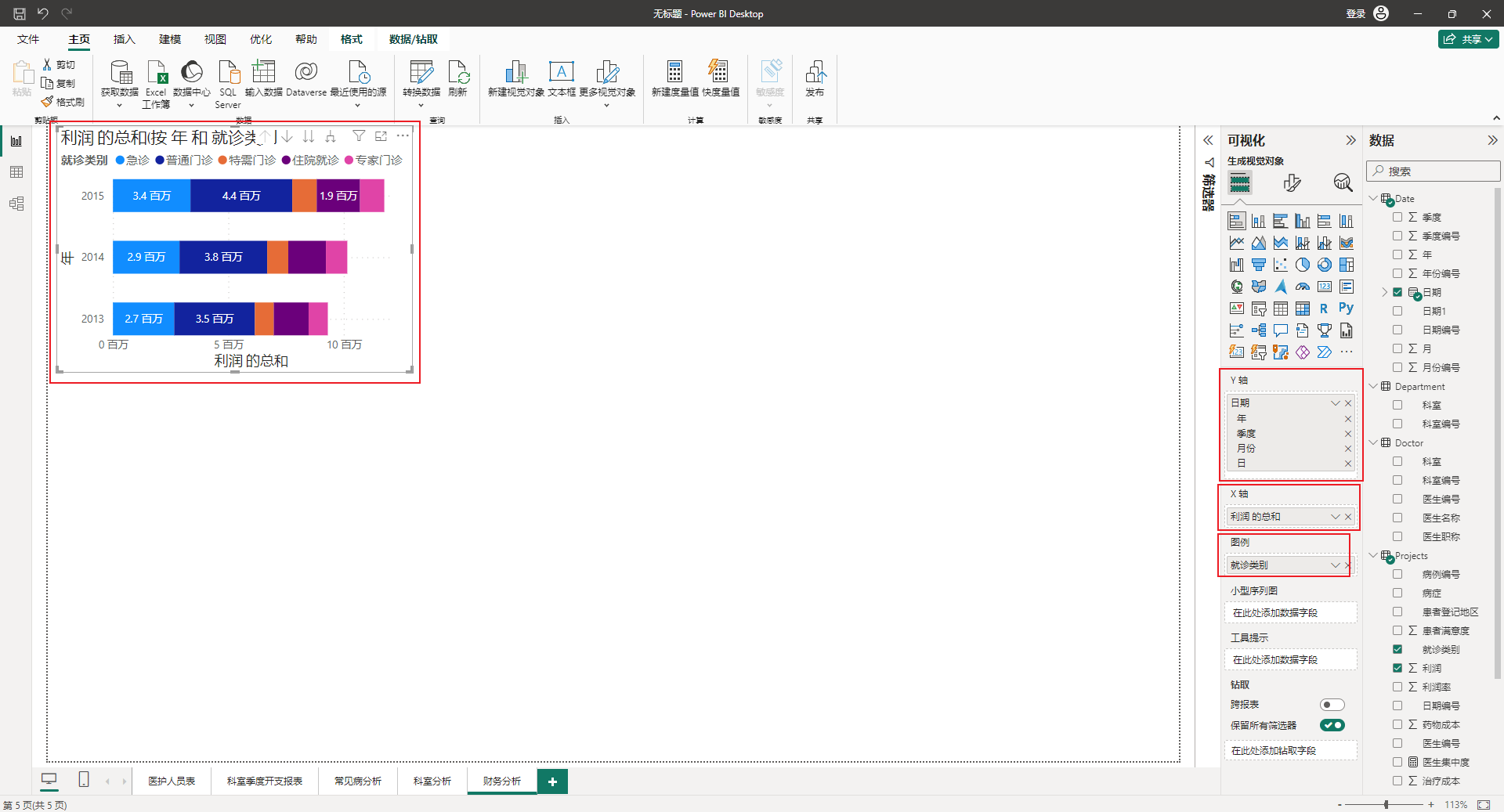Select the funnel chart visual

pyautogui.click(x=1258, y=265)
